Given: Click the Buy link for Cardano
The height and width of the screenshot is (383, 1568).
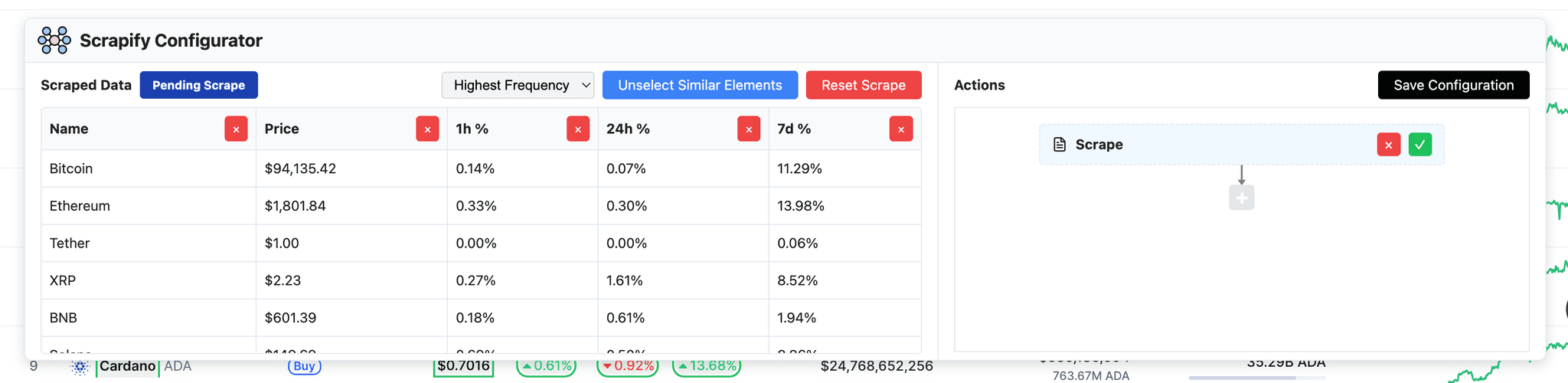Looking at the screenshot, I should (305, 366).
